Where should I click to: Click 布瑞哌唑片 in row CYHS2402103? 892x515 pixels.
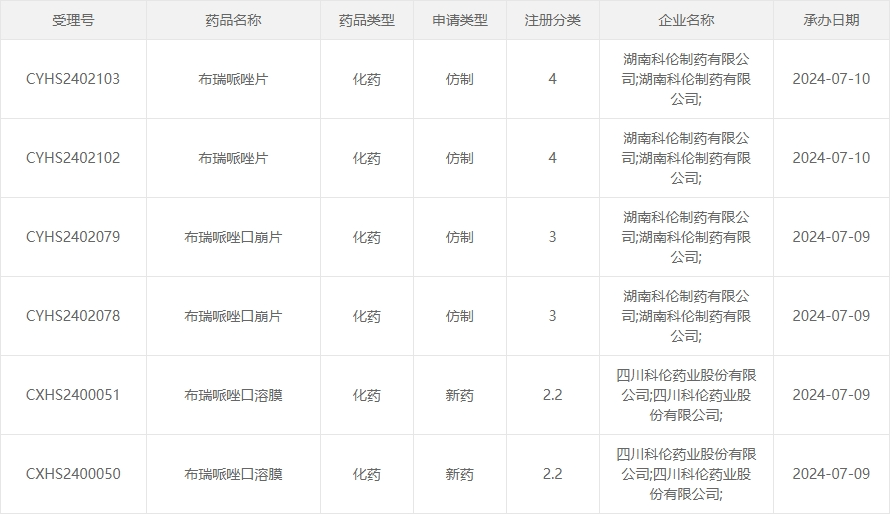click(x=233, y=79)
